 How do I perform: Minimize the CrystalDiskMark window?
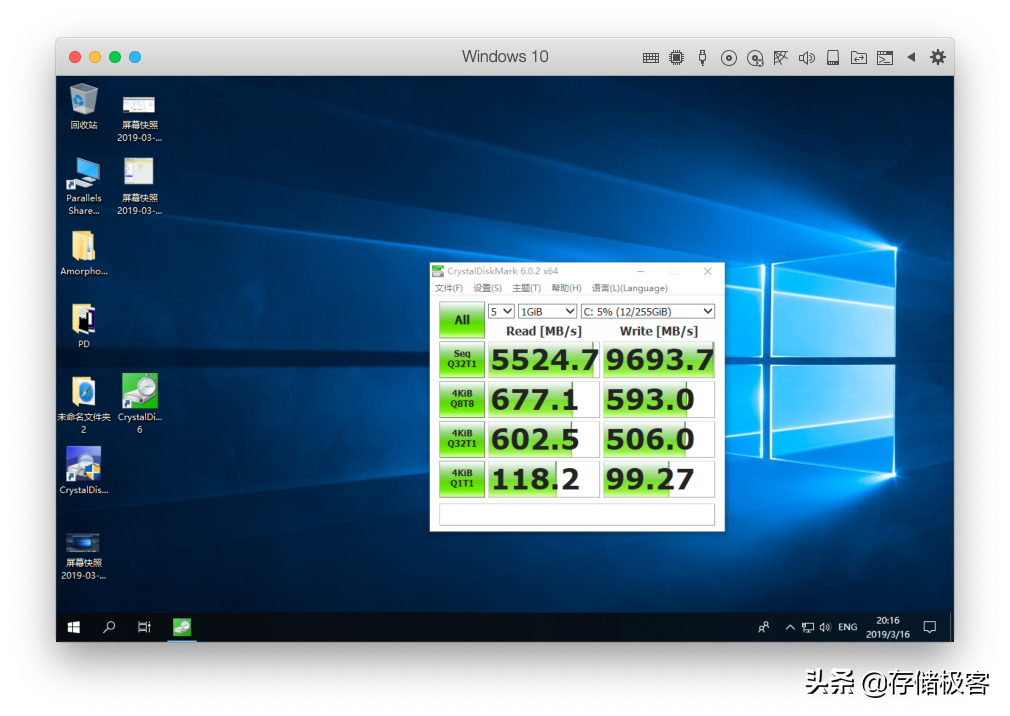point(640,272)
